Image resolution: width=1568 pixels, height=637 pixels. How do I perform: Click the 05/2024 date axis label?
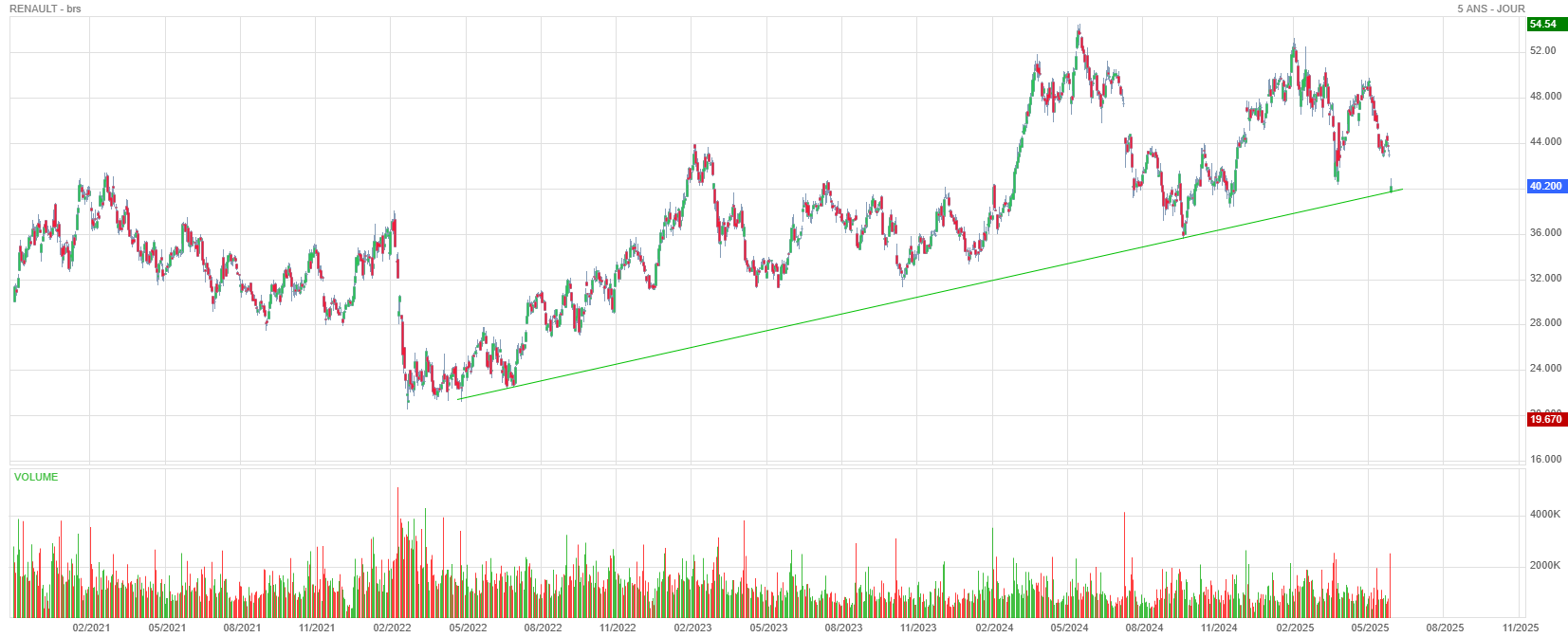pos(1069,628)
